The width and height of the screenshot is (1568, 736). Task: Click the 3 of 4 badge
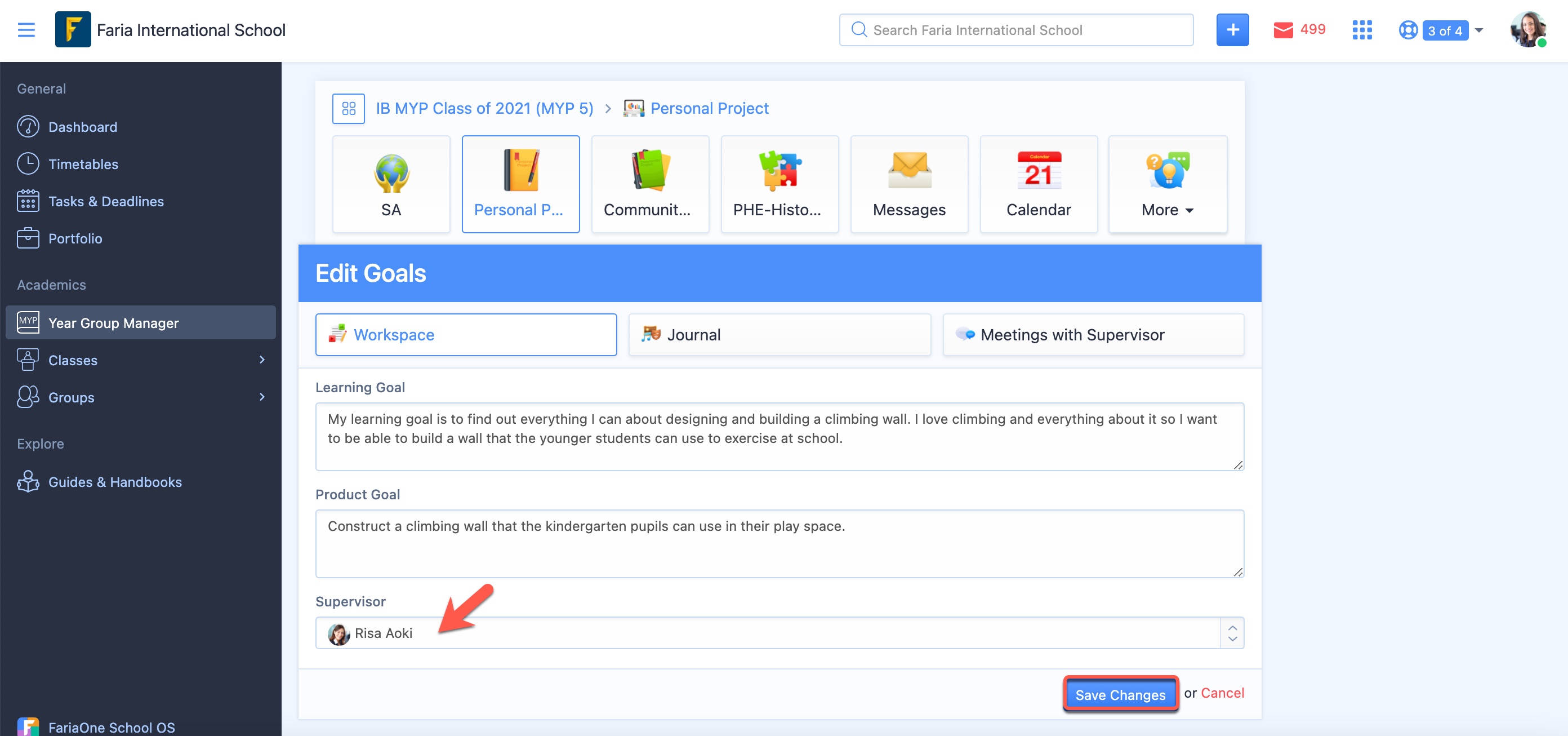(x=1445, y=30)
